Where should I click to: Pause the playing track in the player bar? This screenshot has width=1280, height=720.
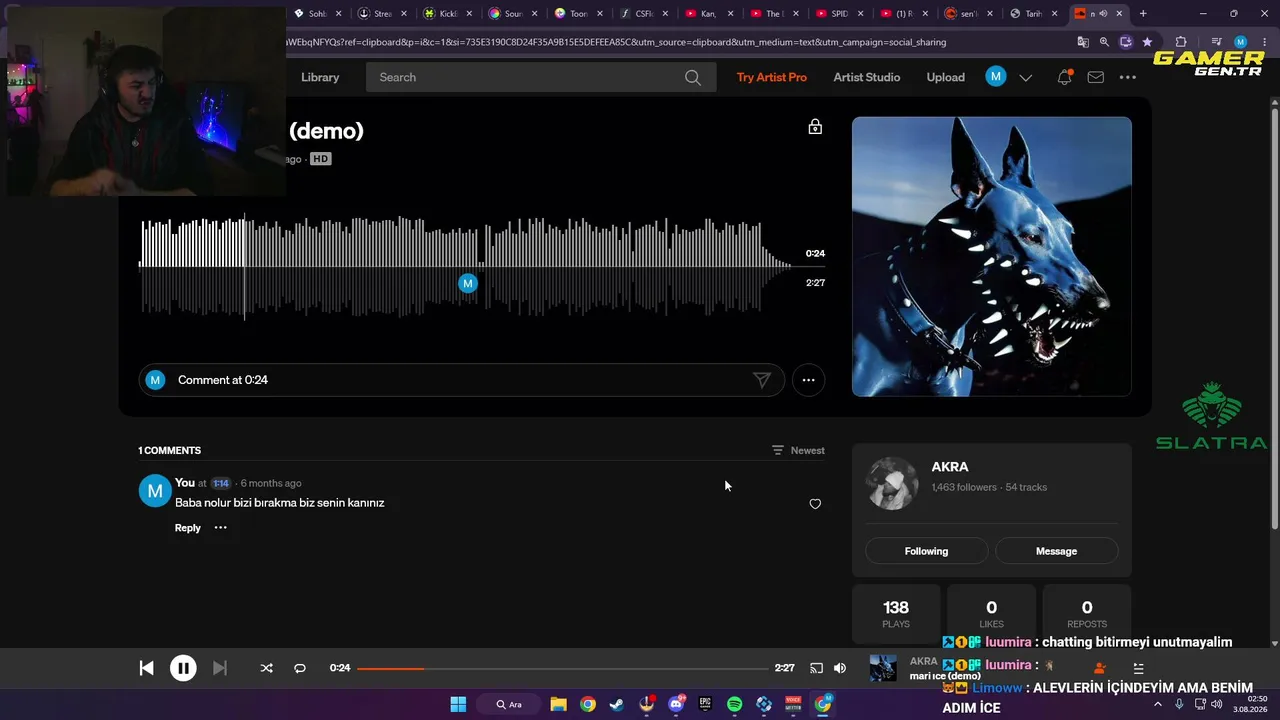click(x=183, y=668)
